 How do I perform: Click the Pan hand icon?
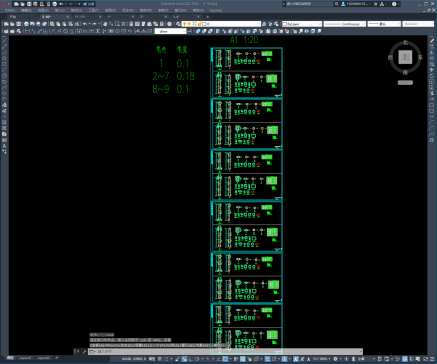click(105, 24)
